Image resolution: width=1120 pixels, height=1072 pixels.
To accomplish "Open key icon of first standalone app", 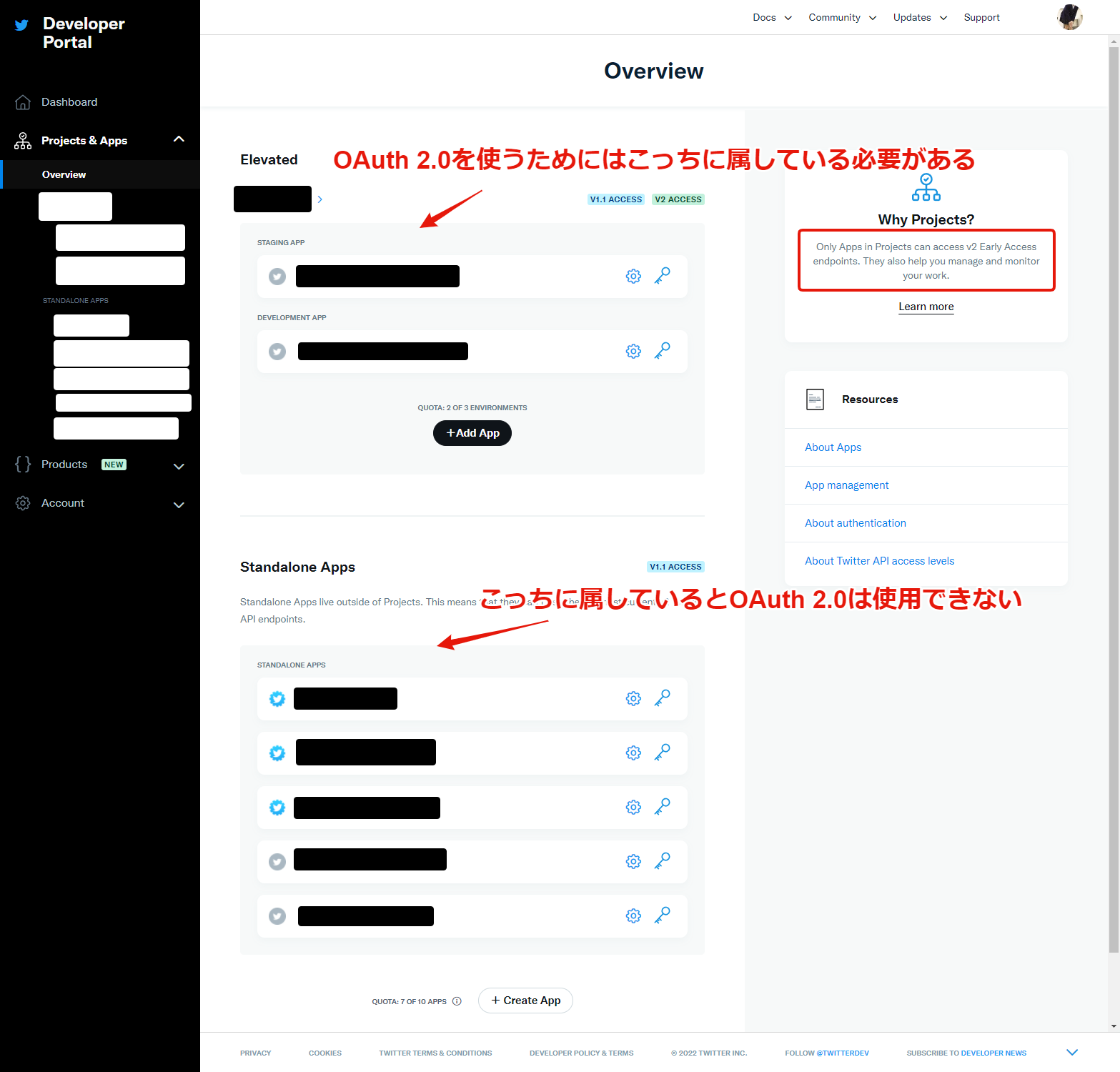I will click(x=663, y=698).
